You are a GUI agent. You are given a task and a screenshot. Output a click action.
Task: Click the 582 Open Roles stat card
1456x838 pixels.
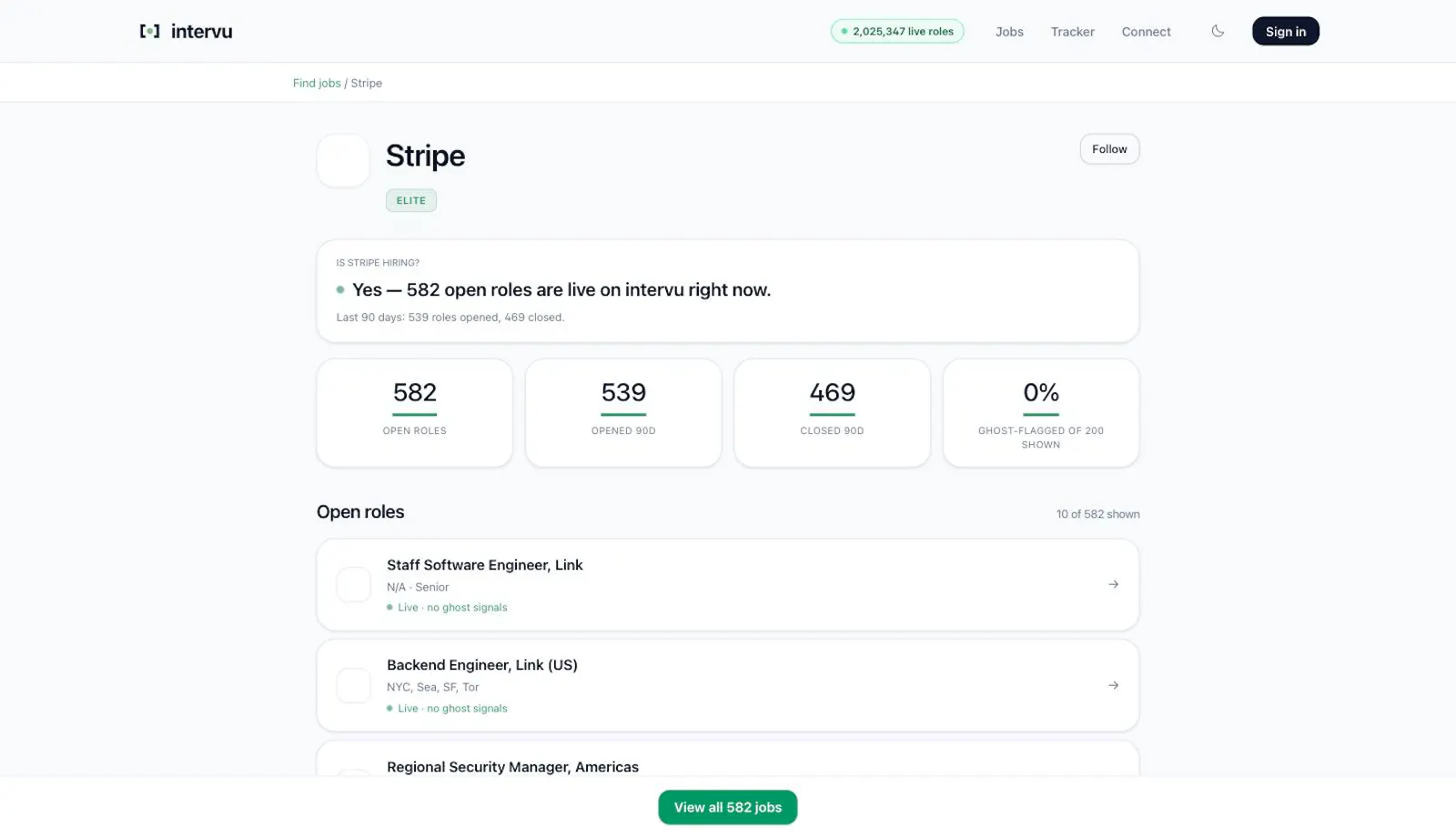click(x=415, y=413)
